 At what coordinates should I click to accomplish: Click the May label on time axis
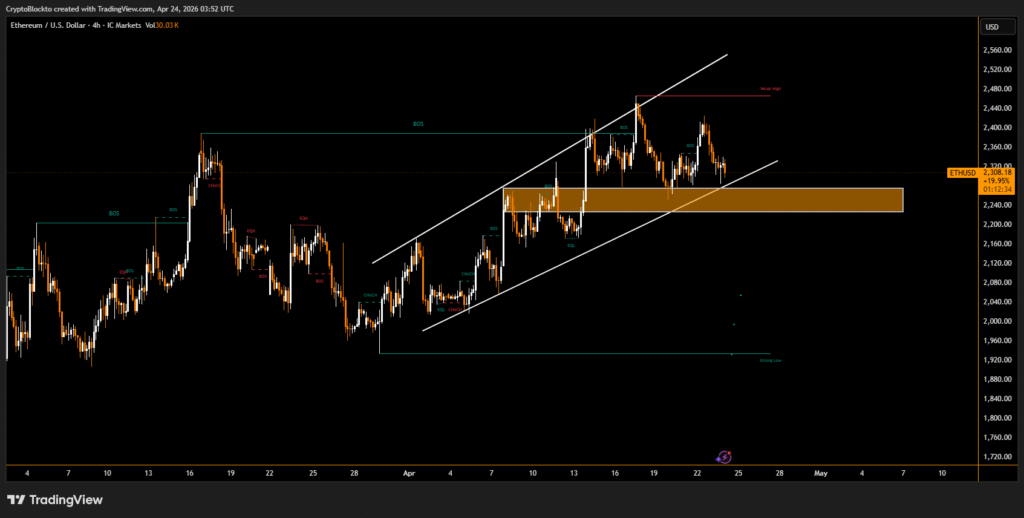coord(821,471)
